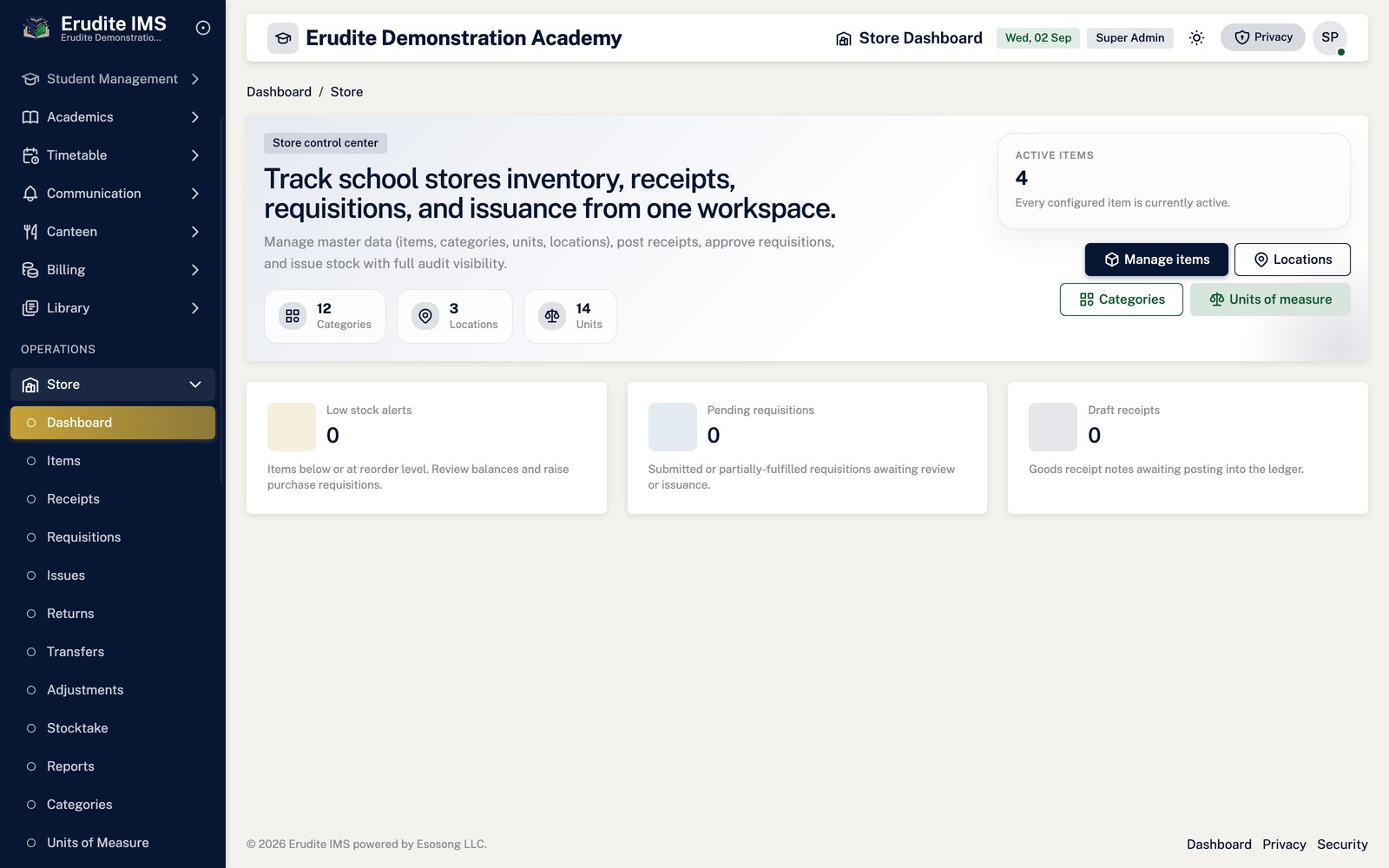The height and width of the screenshot is (868, 1389).
Task: Expand the Communication menu chevron
Action: point(195,194)
